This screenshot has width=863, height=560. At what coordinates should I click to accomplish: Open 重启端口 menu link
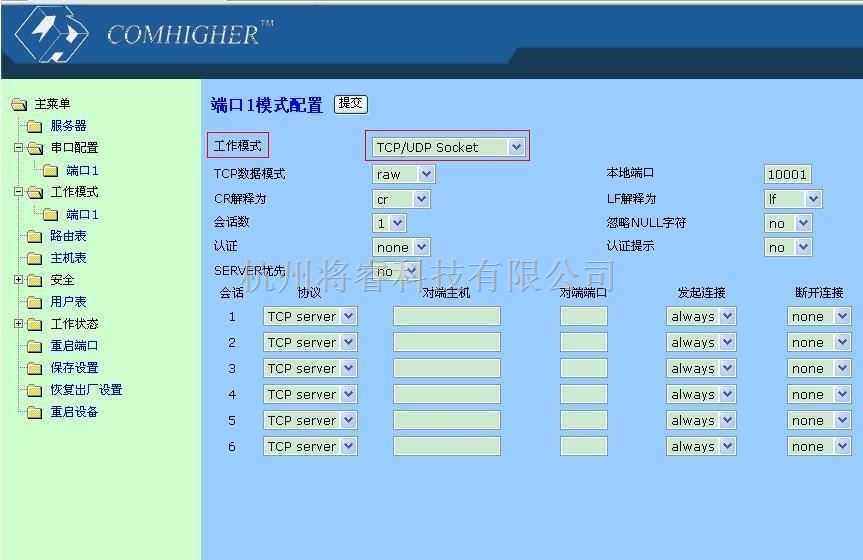coord(74,346)
